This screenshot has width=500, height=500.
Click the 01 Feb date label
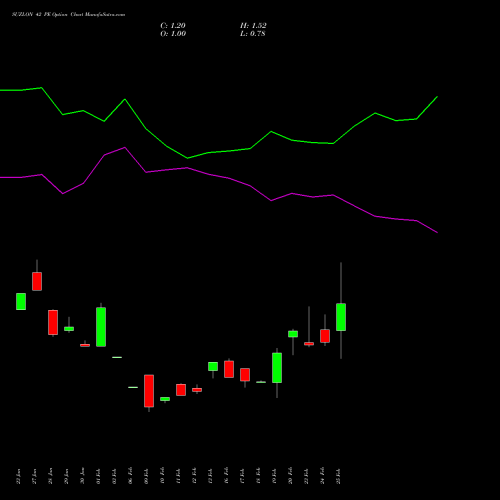point(99,477)
